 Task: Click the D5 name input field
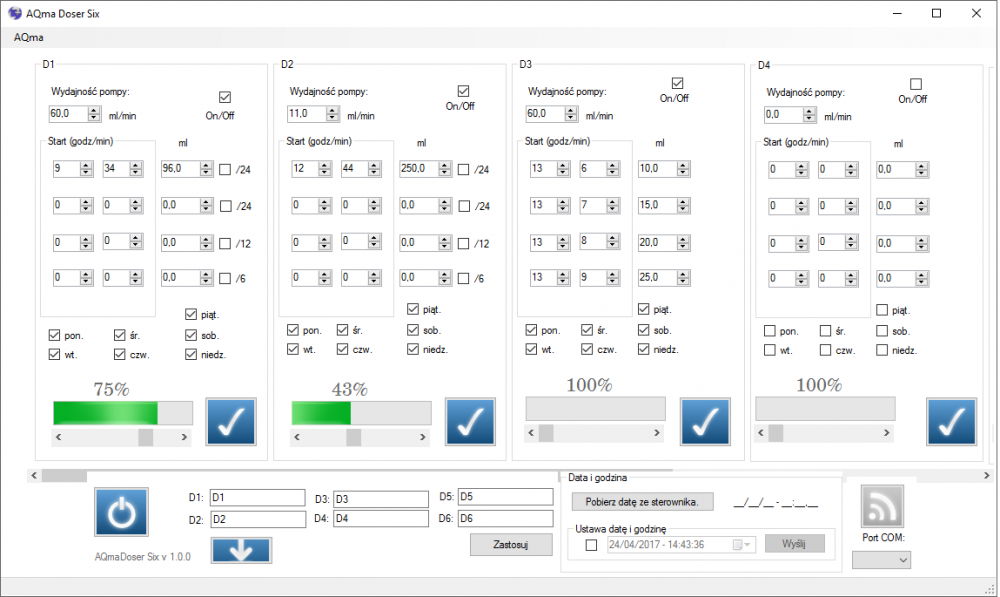[504, 497]
